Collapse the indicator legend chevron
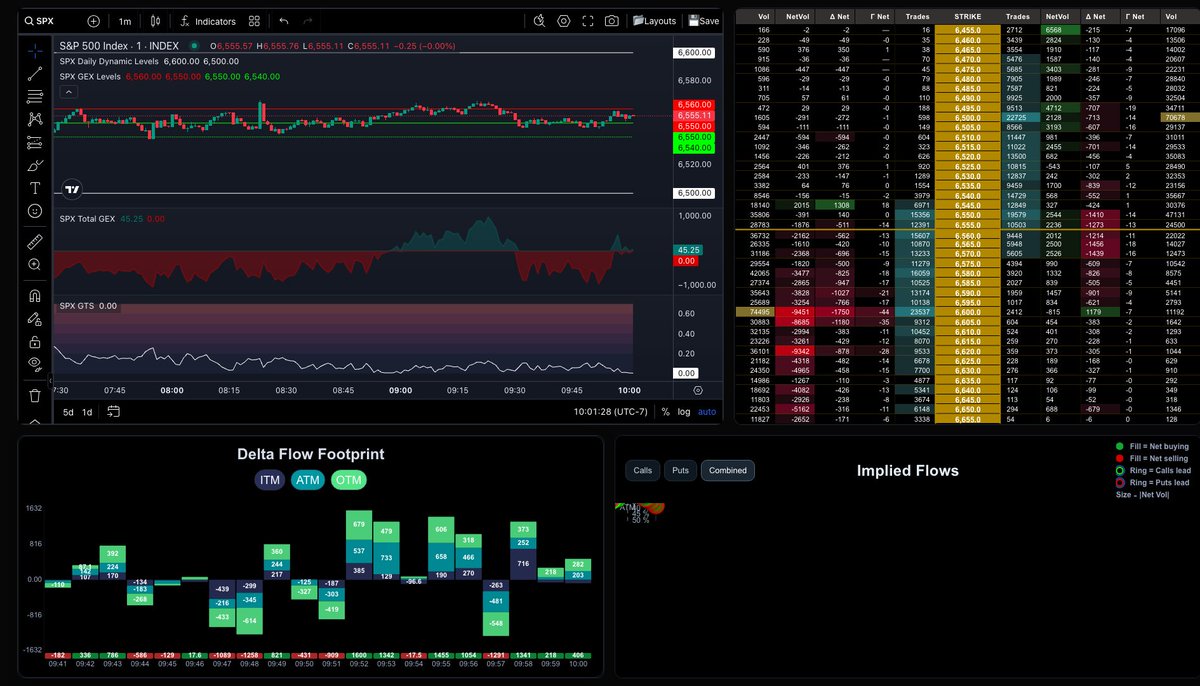 click(x=69, y=91)
